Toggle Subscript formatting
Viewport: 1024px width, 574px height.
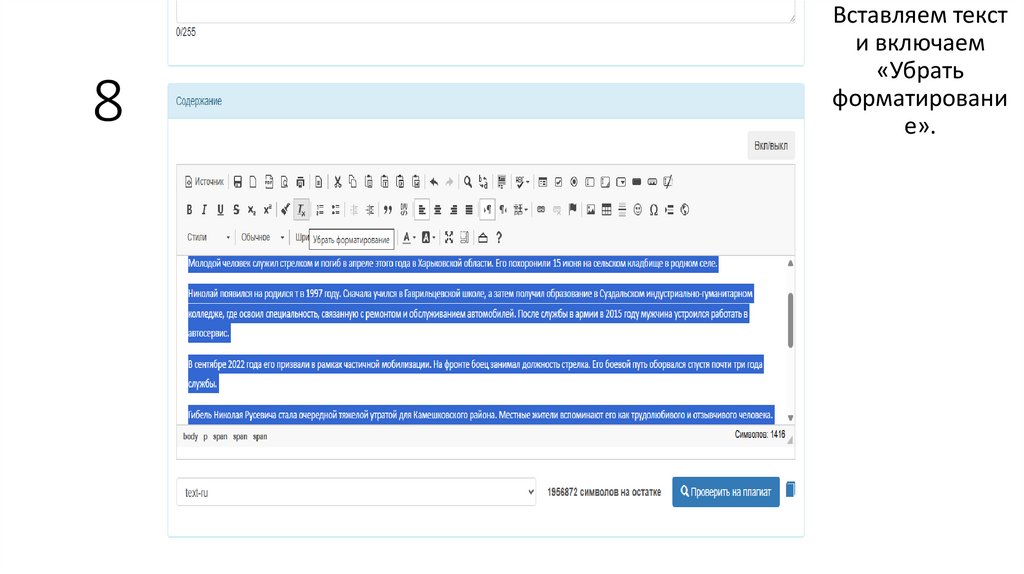(x=251, y=210)
